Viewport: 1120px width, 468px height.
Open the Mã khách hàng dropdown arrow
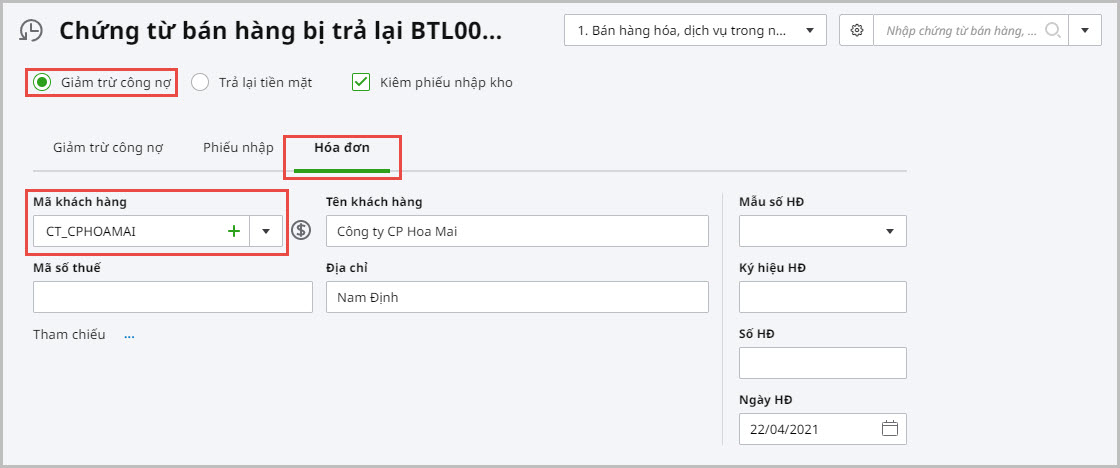[266, 231]
